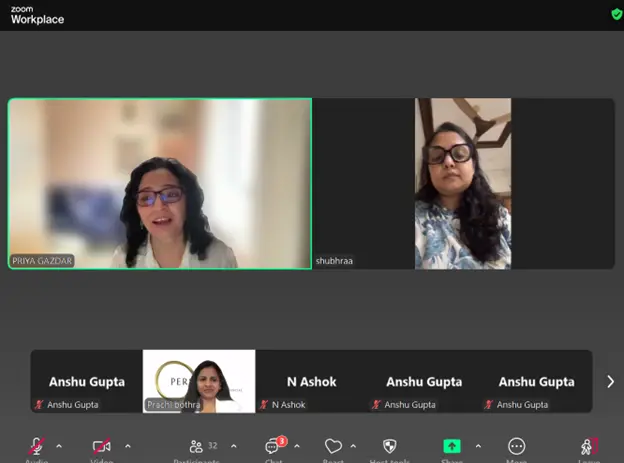Click the green Share screen icon
The width and height of the screenshot is (624, 463).
(x=452, y=446)
